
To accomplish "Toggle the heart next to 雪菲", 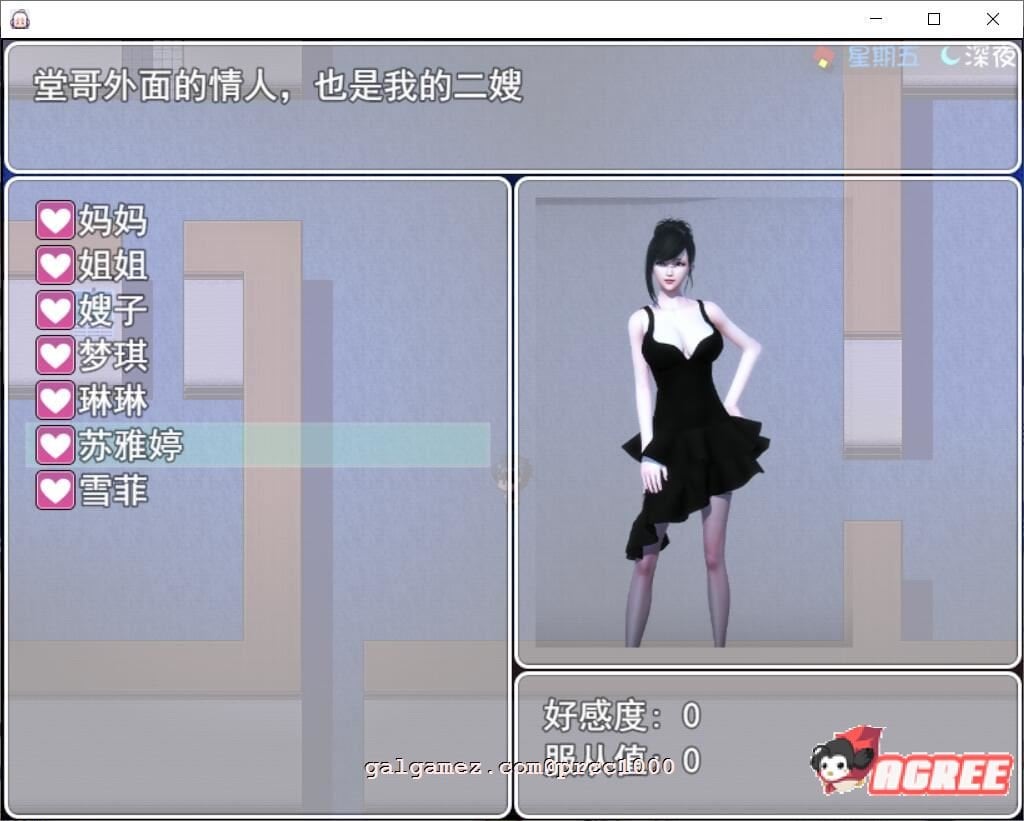I will pyautogui.click(x=54, y=489).
